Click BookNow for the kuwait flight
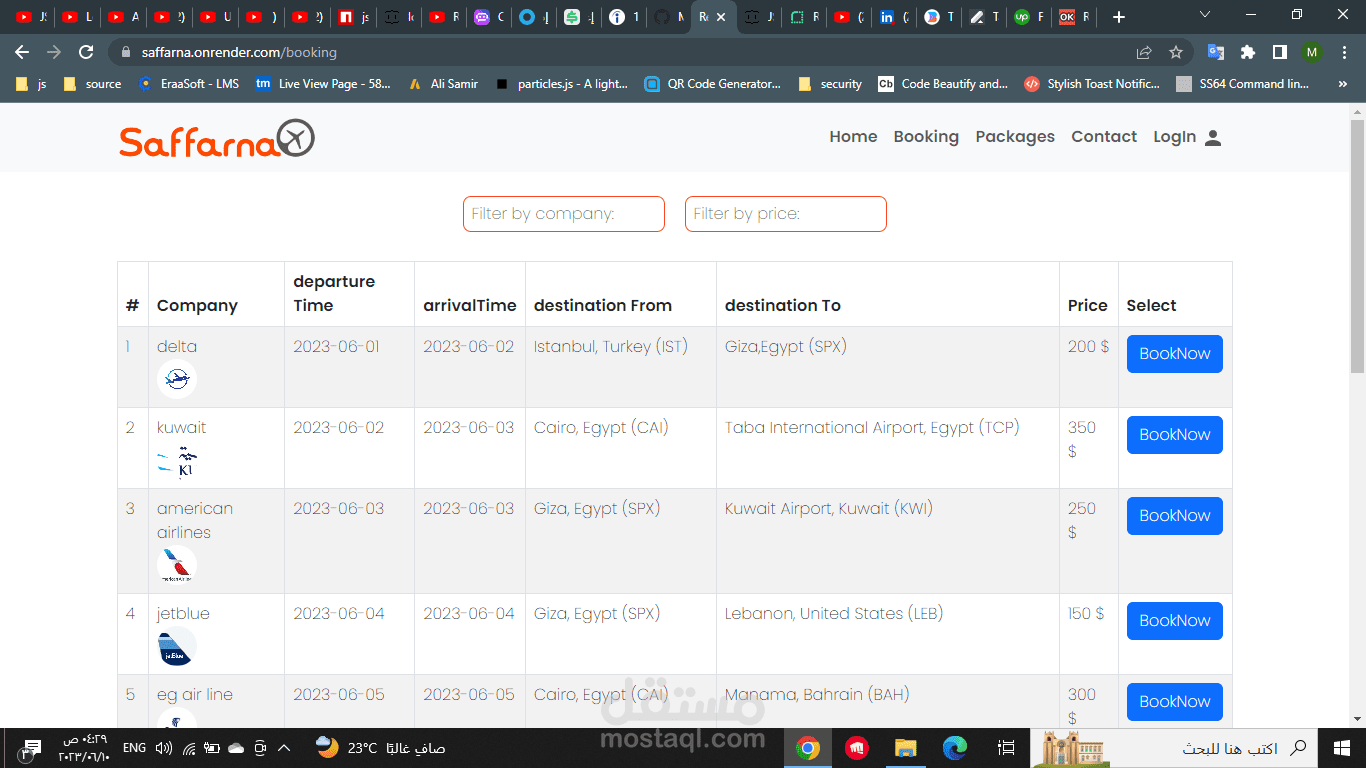This screenshot has height=768, width=1366. pos(1175,435)
